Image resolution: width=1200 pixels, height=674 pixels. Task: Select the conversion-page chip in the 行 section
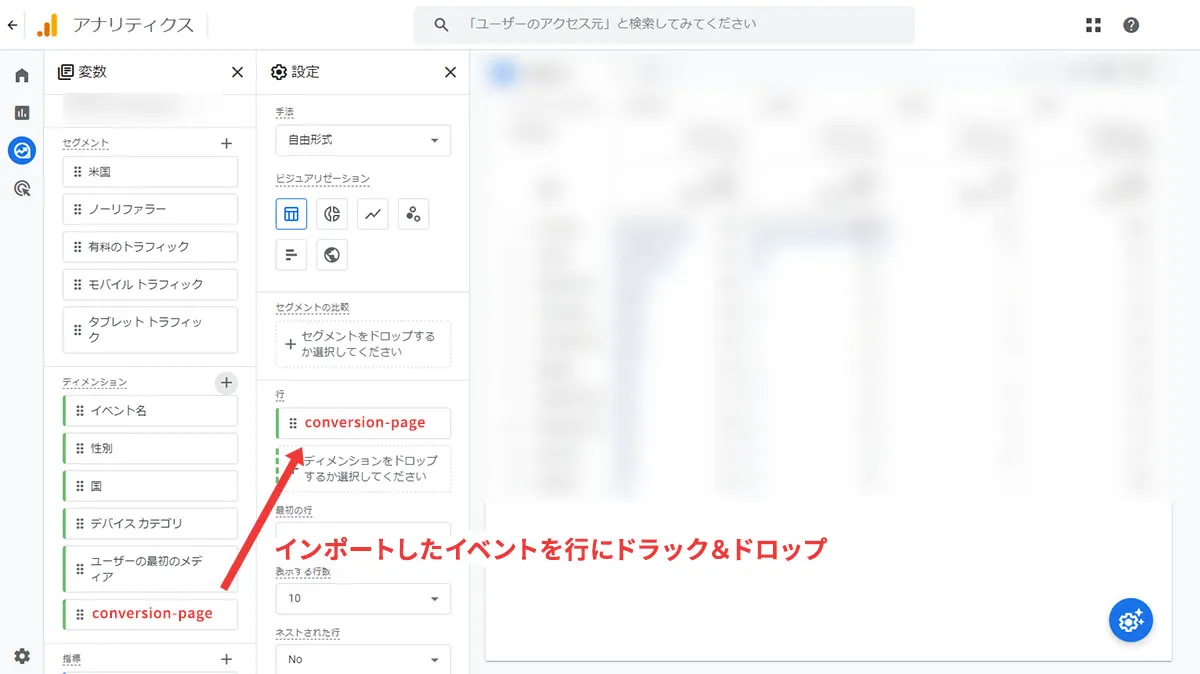pos(362,422)
